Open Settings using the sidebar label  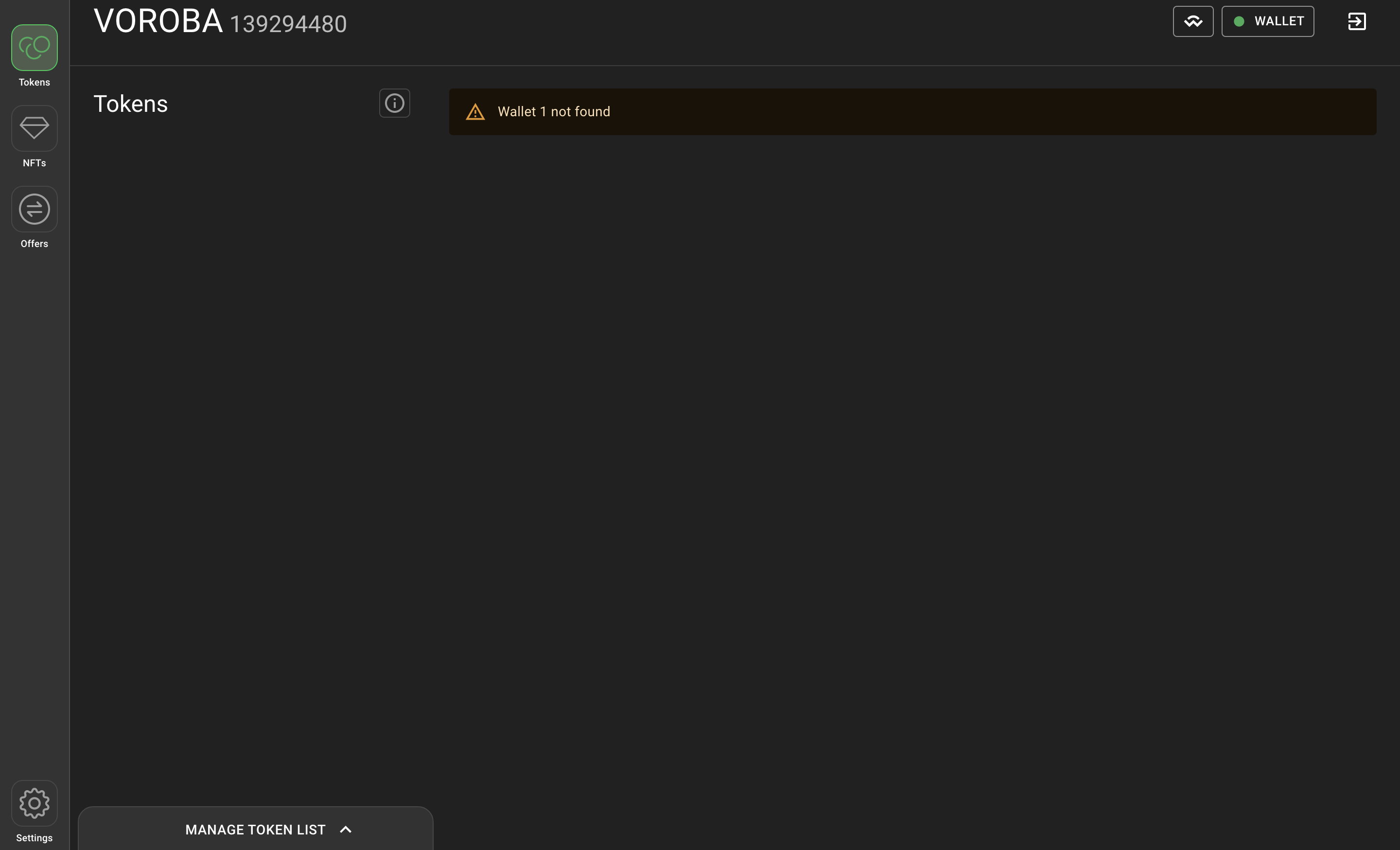tap(34, 837)
